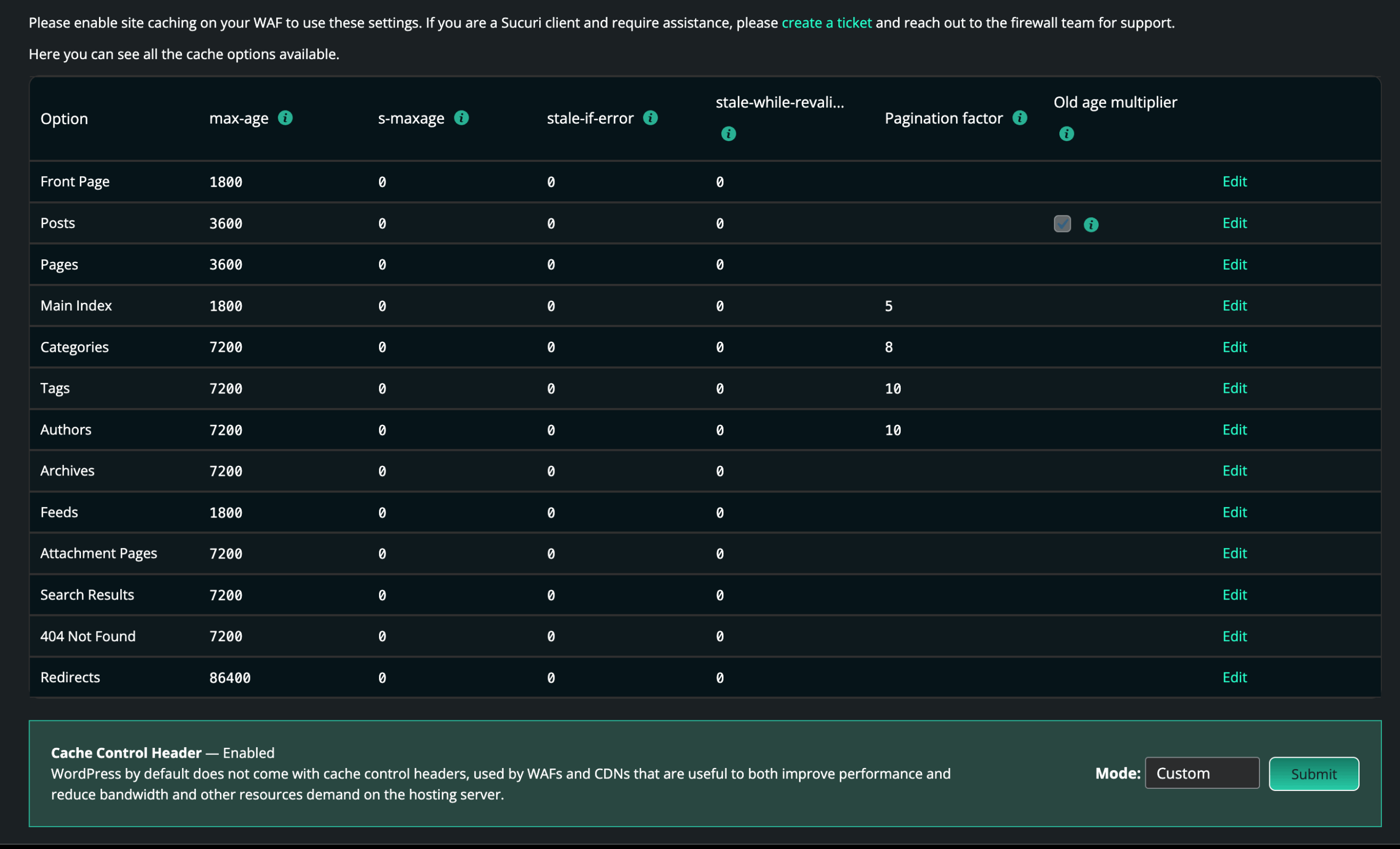Edit the Categories cache option
Image resolution: width=1400 pixels, height=849 pixels.
point(1235,347)
